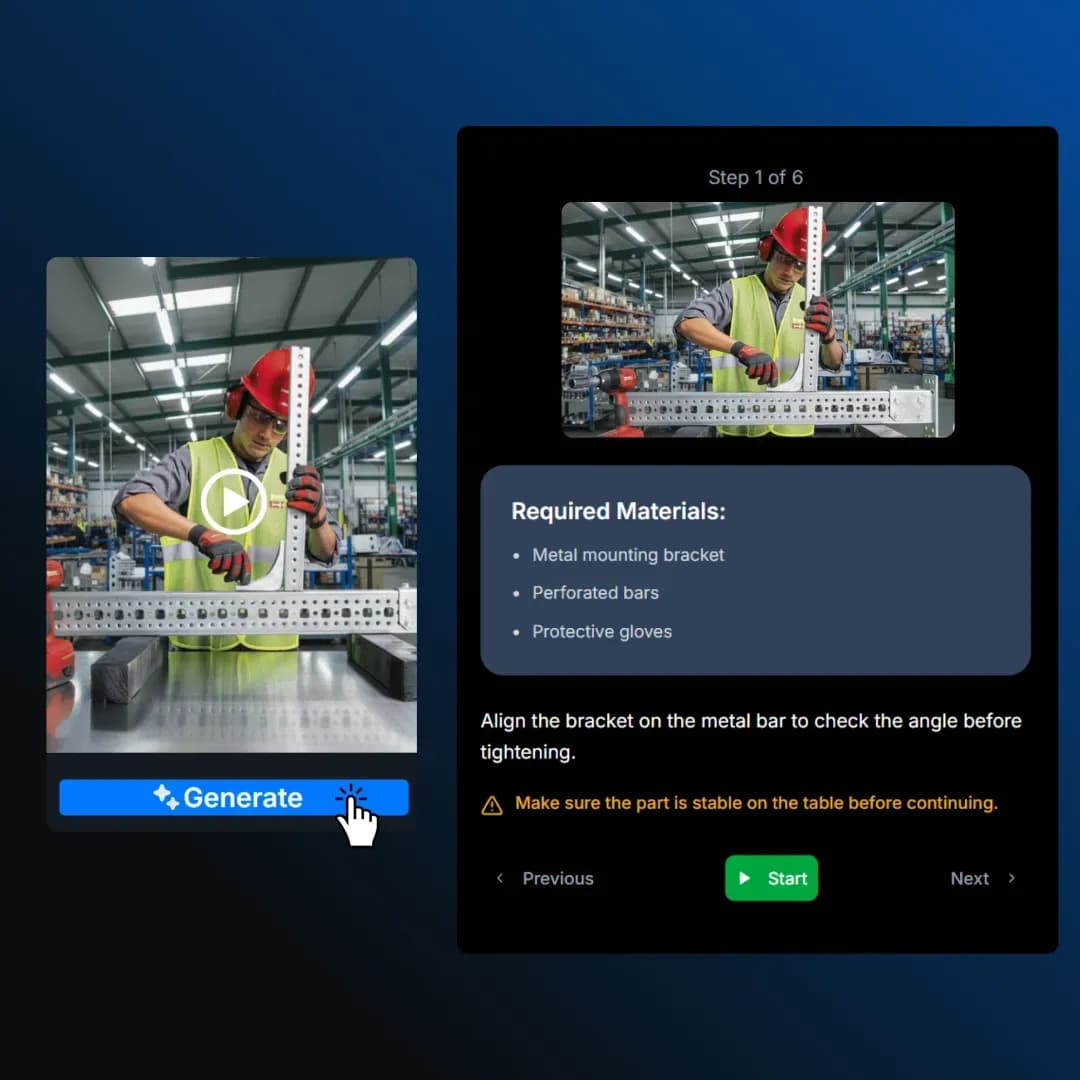Select the Perforated bars list item
This screenshot has width=1080, height=1080.
click(595, 593)
